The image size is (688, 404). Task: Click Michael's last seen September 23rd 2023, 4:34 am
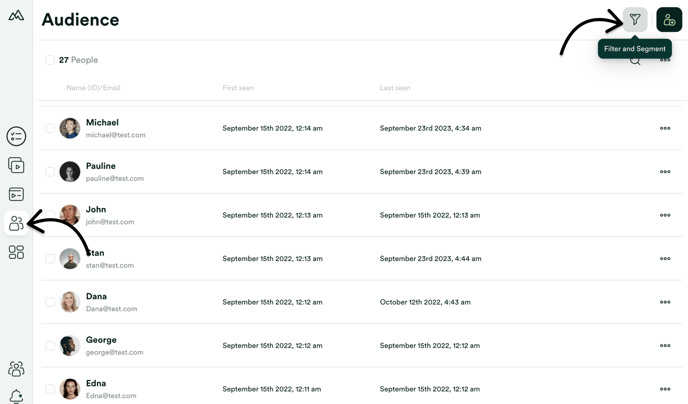[x=430, y=128]
